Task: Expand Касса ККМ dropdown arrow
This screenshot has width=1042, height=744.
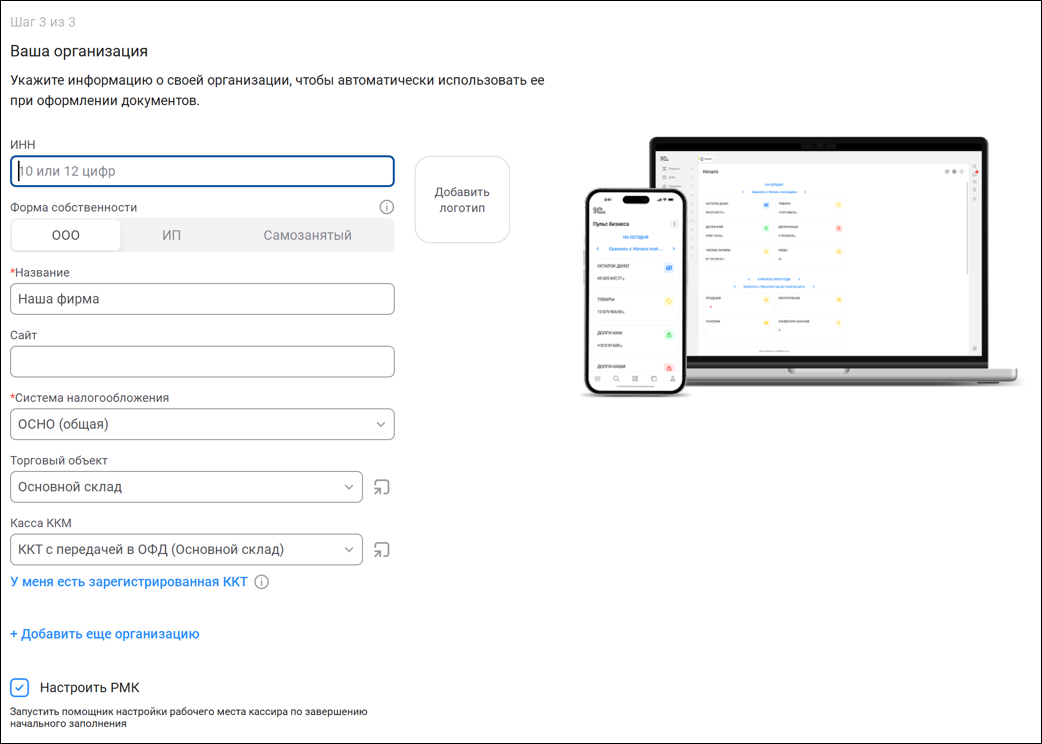Action: click(x=348, y=549)
